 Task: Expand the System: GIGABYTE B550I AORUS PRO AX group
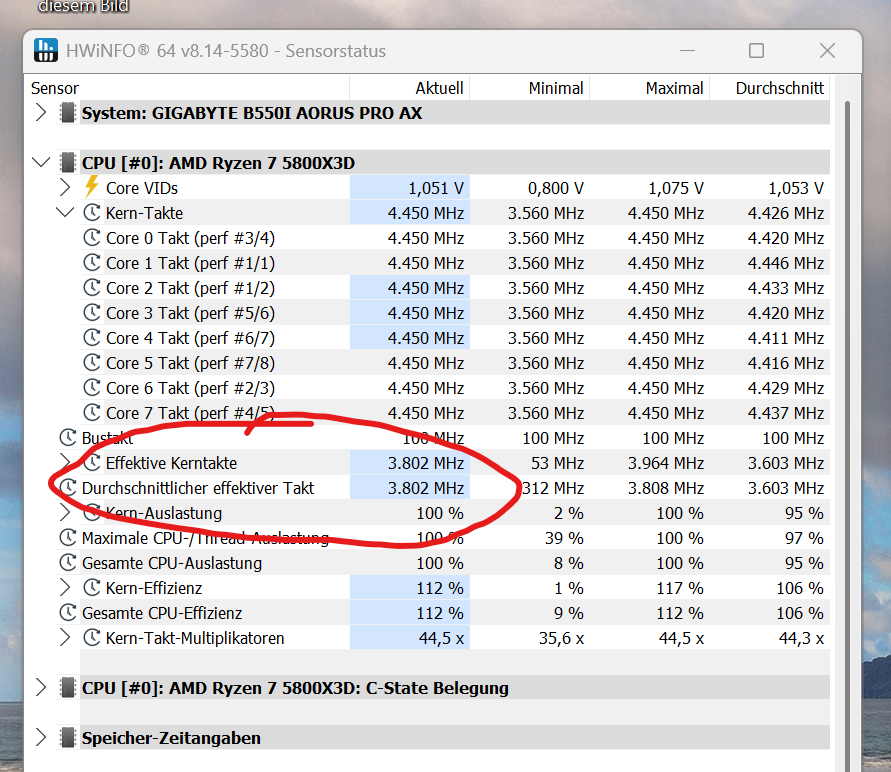tap(41, 112)
